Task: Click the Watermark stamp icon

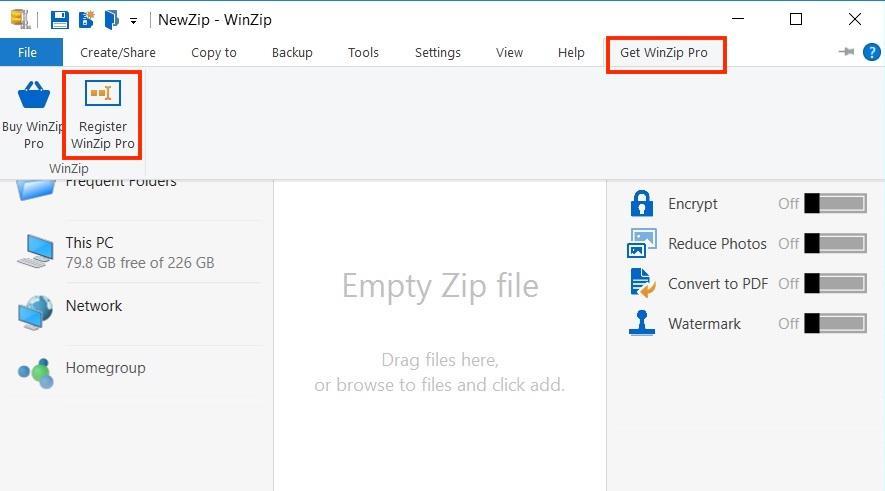Action: [642, 323]
